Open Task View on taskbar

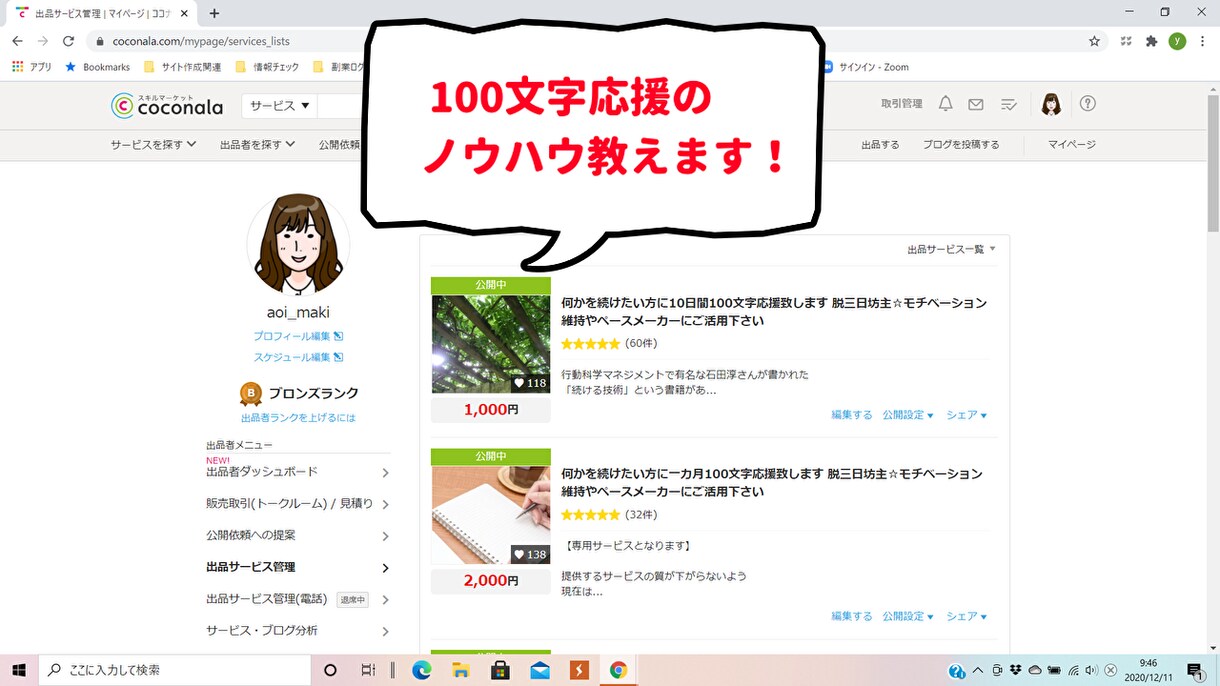(x=368, y=670)
